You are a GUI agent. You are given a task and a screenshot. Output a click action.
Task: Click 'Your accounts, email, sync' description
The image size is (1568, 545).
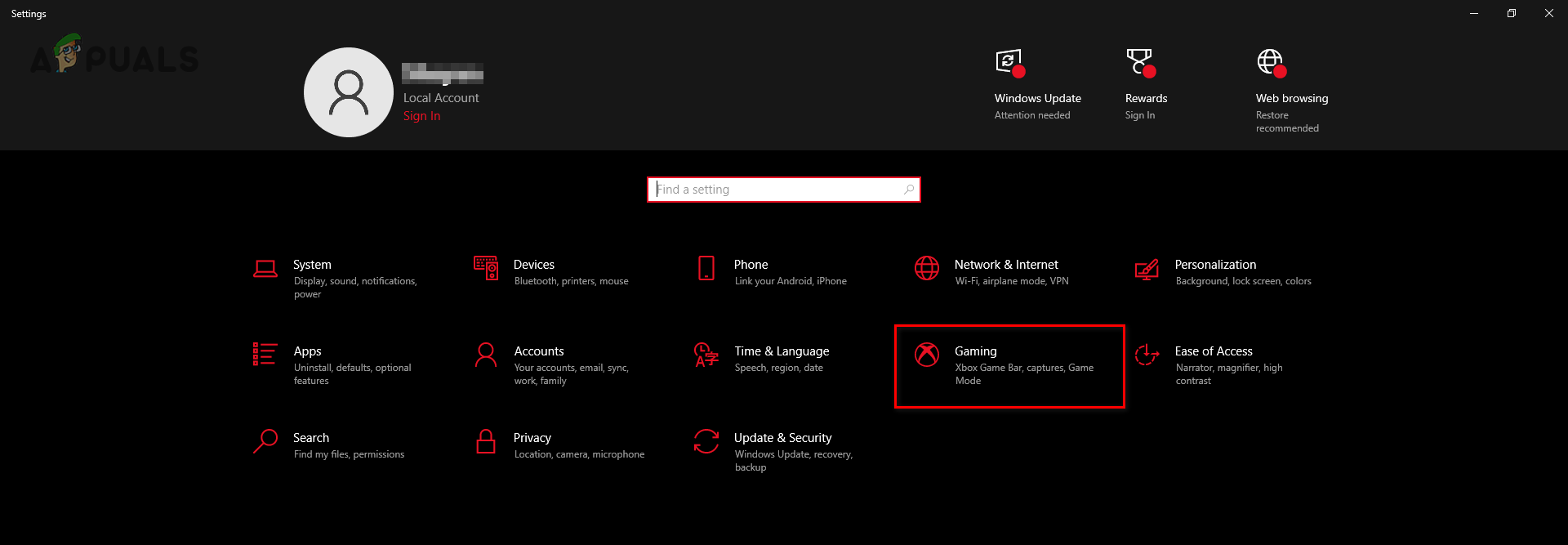(x=572, y=374)
